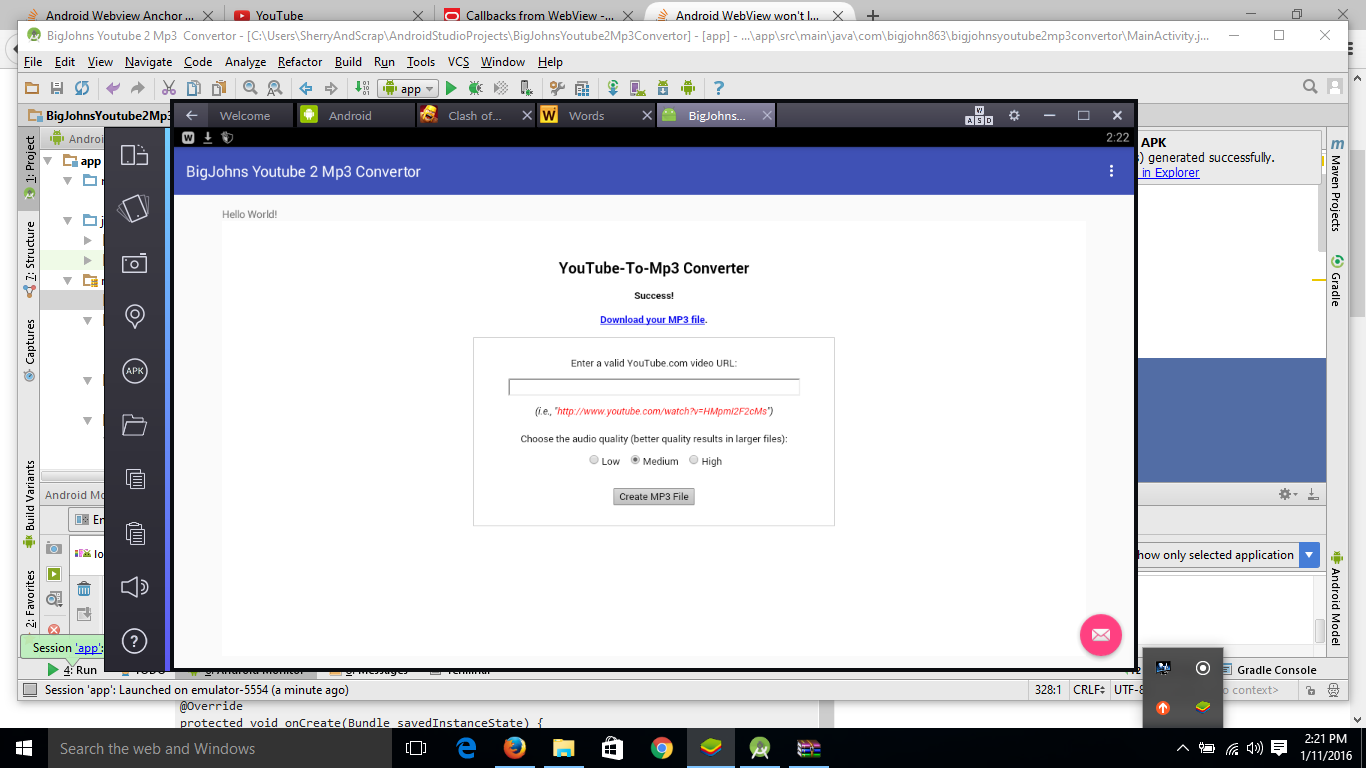The height and width of the screenshot is (768, 1366).
Task: Open the Refactor menu
Action: pyautogui.click(x=300, y=62)
